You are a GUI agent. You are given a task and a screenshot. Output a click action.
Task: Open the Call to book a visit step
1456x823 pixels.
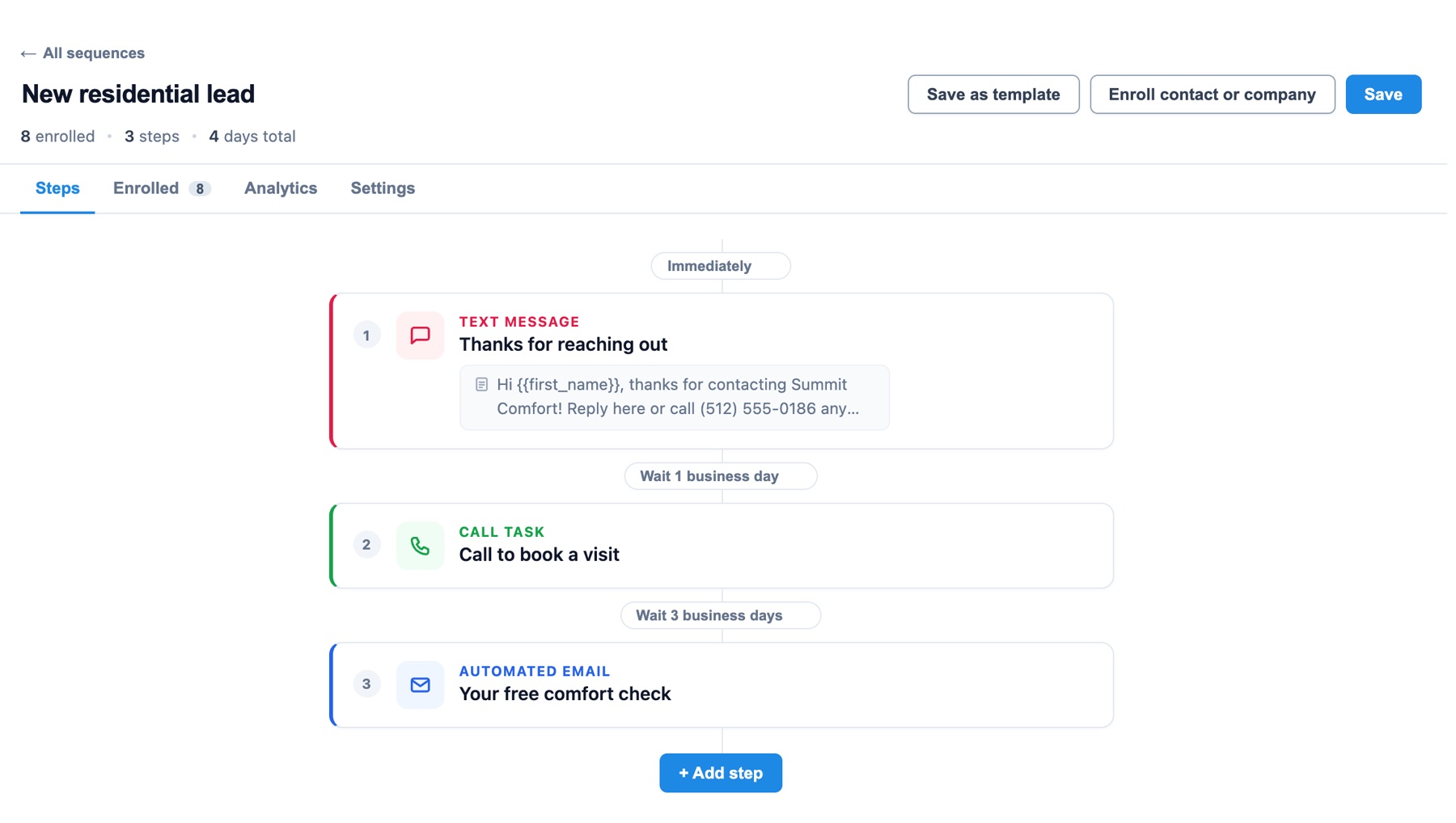tap(722, 546)
